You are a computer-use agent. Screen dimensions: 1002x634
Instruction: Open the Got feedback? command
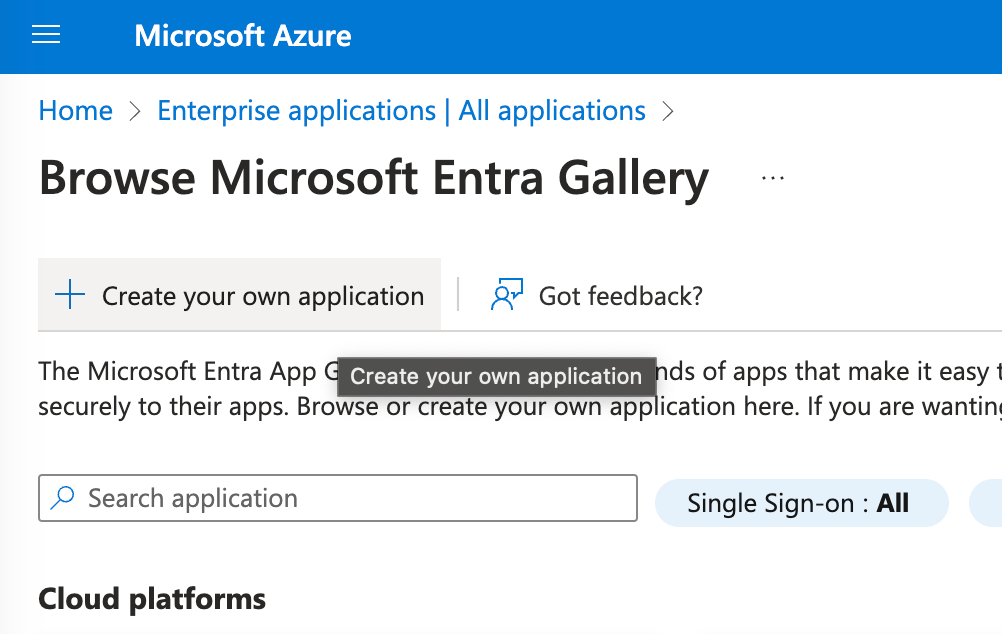pos(620,296)
